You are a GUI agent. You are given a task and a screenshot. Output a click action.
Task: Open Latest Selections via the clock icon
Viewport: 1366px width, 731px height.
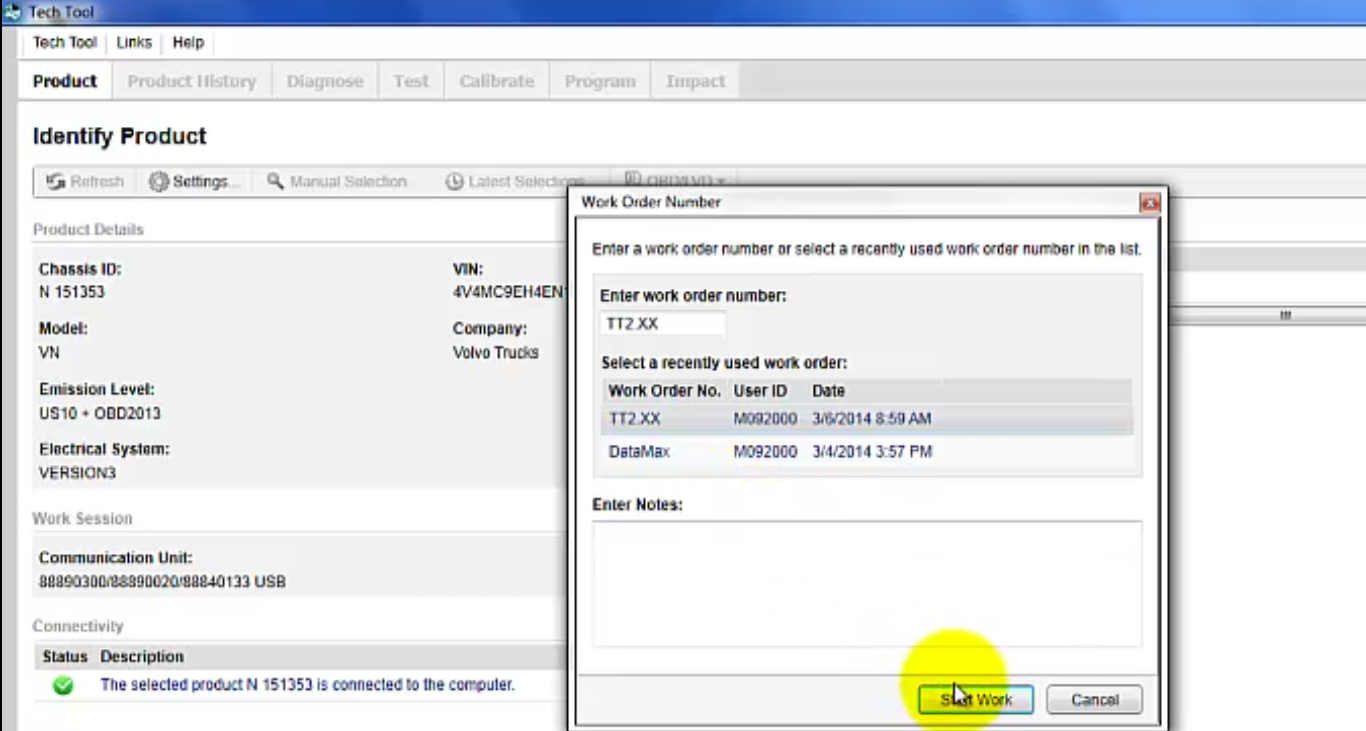[x=454, y=181]
